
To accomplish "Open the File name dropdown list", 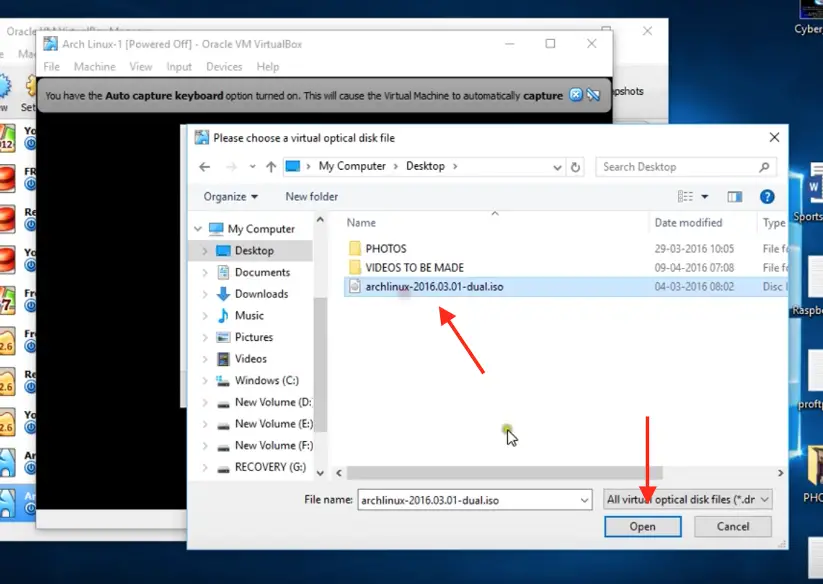I will click(584, 500).
